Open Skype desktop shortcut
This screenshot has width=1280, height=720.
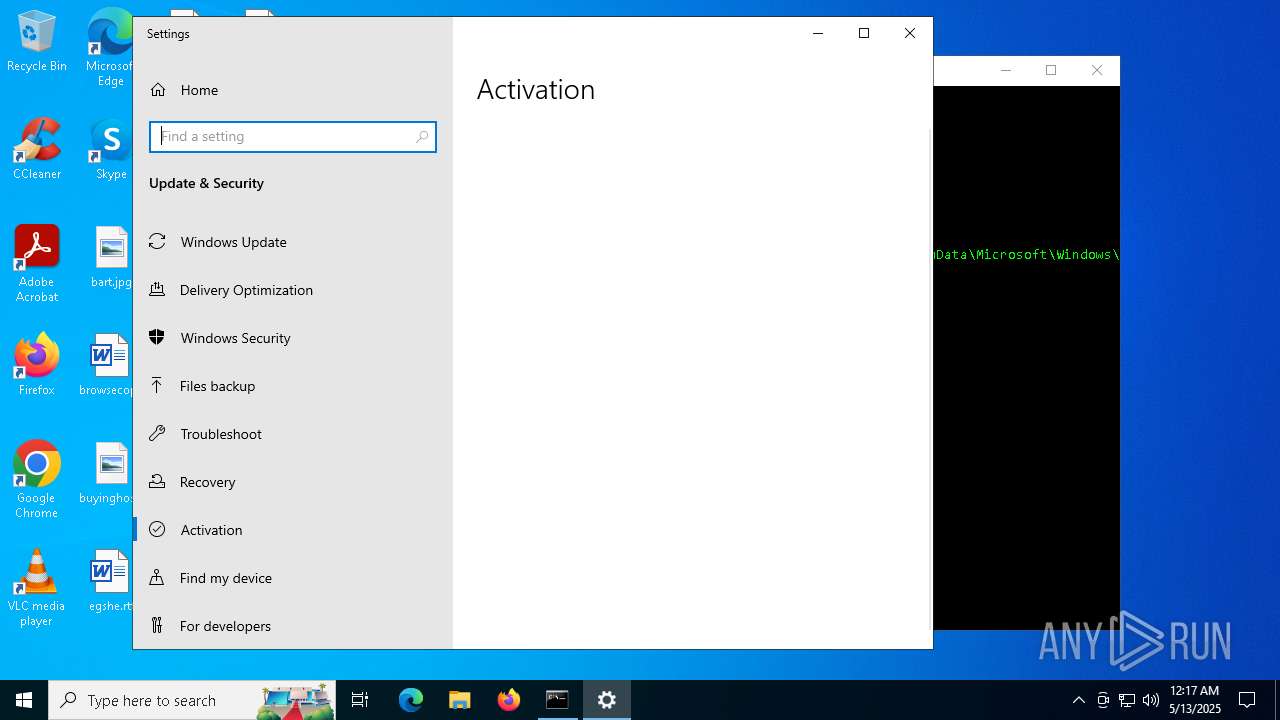111,150
